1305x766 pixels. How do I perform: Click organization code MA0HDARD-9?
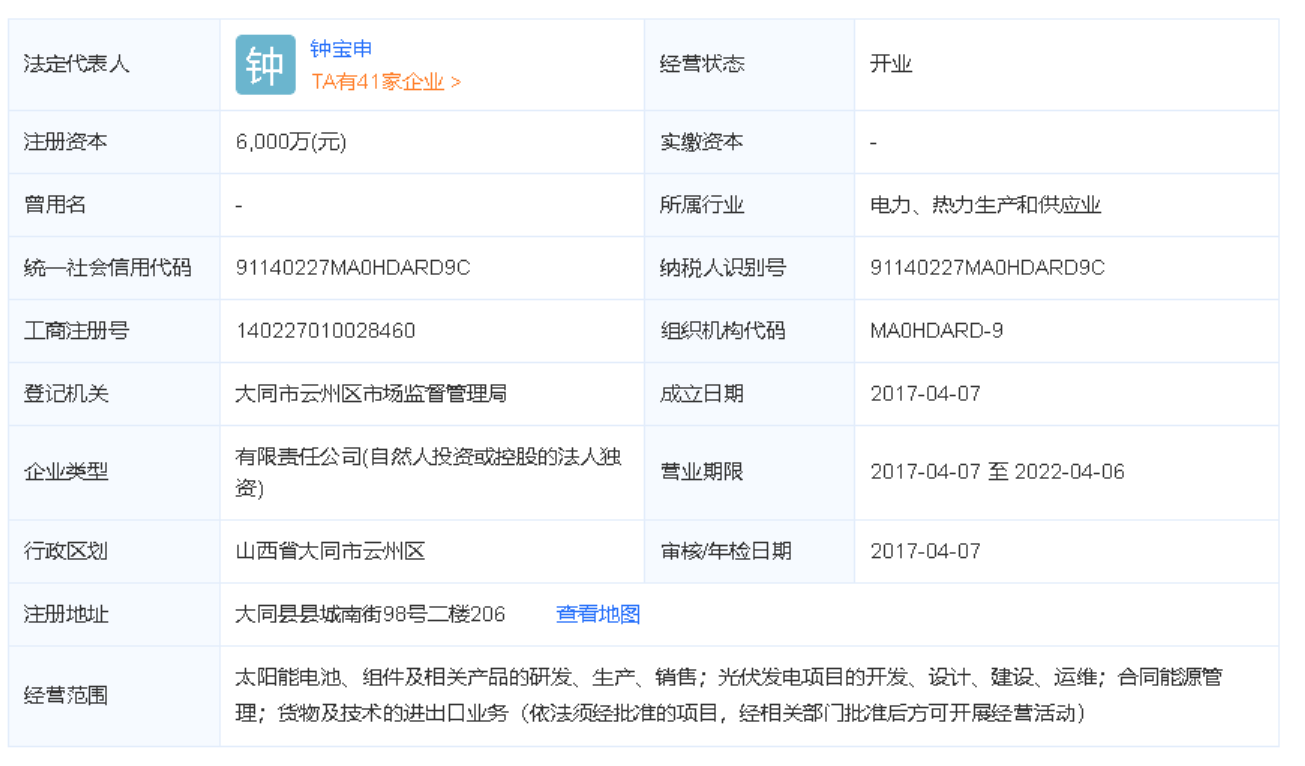(x=936, y=330)
